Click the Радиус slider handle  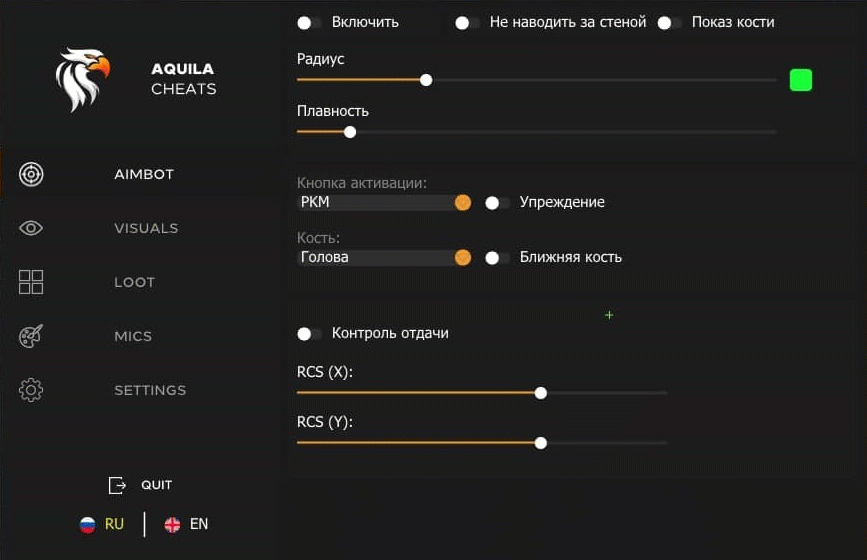pyautogui.click(x=426, y=80)
